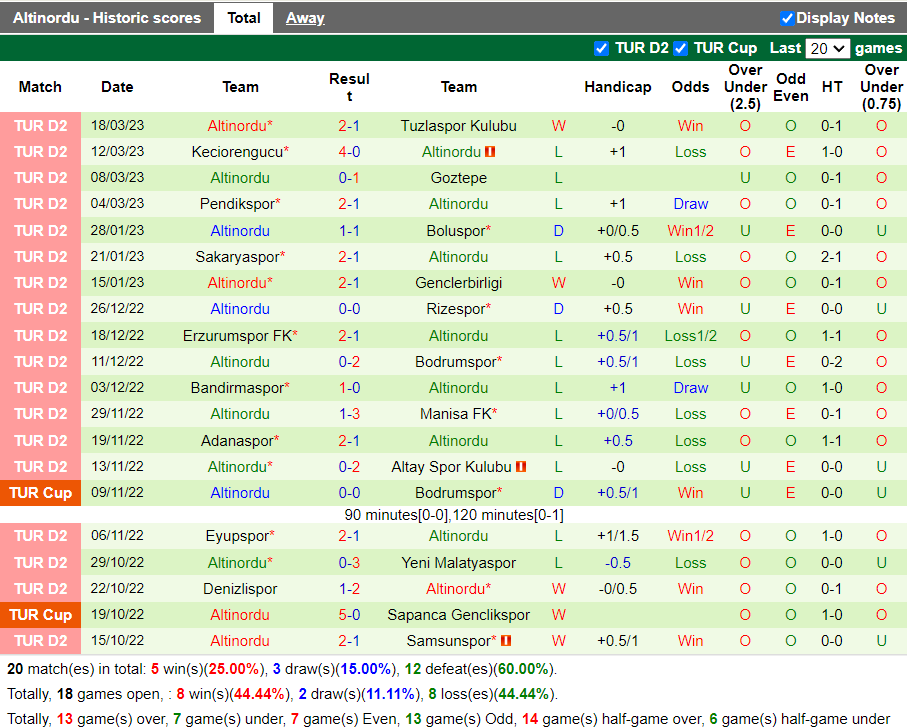The width and height of the screenshot is (907, 727).
Task: Switch to the Away tab
Action: (x=305, y=17)
